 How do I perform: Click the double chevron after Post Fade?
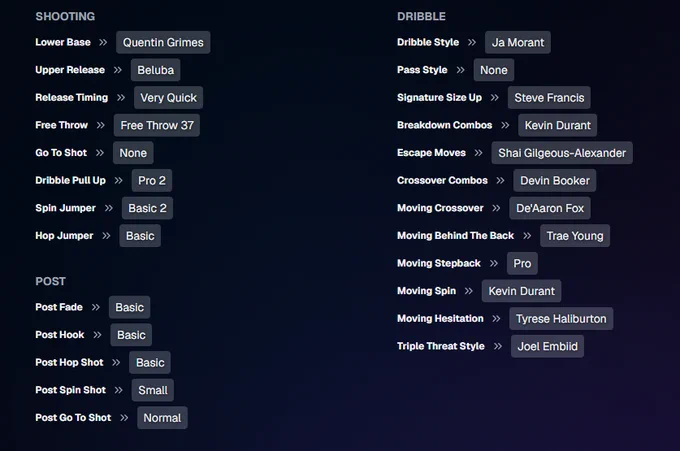click(95, 307)
